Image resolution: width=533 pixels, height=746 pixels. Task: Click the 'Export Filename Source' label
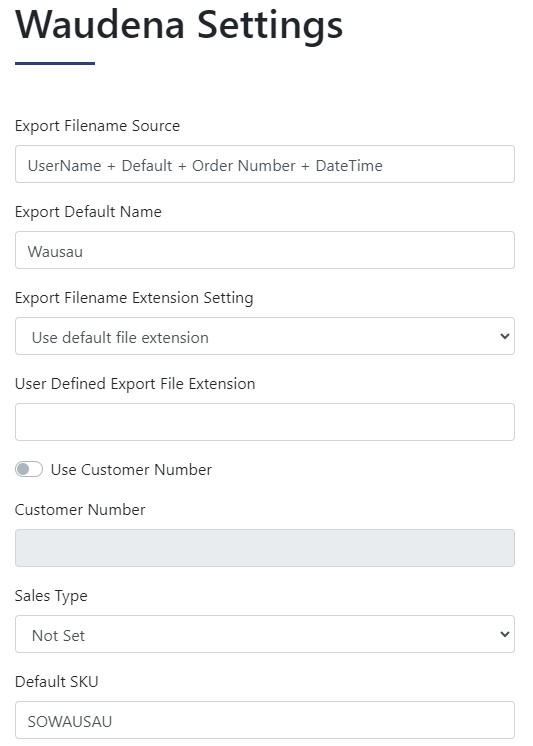pyautogui.click(x=98, y=126)
